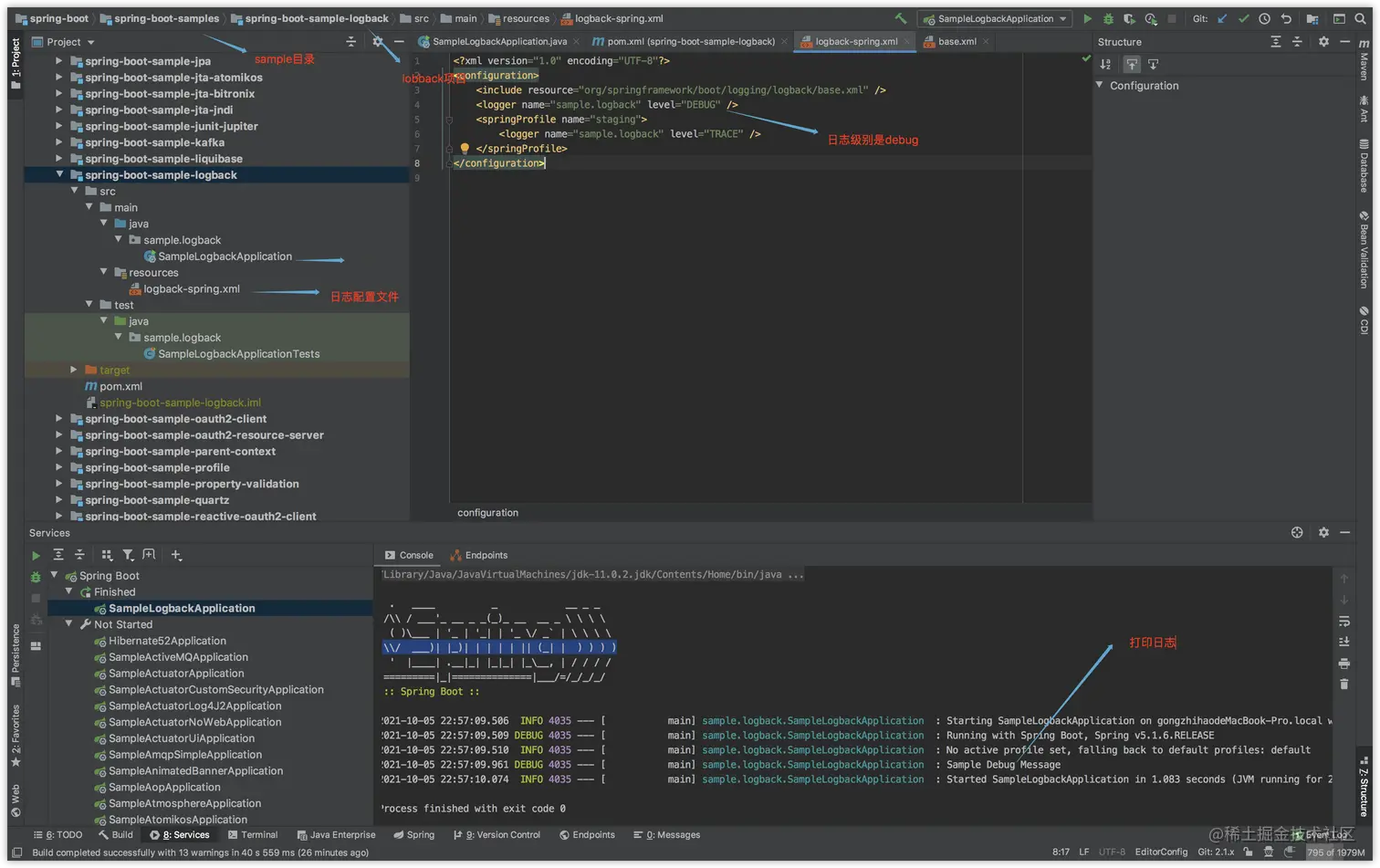Open run anything window icon beside search
This screenshot has width=1380, height=868.
point(1339,18)
